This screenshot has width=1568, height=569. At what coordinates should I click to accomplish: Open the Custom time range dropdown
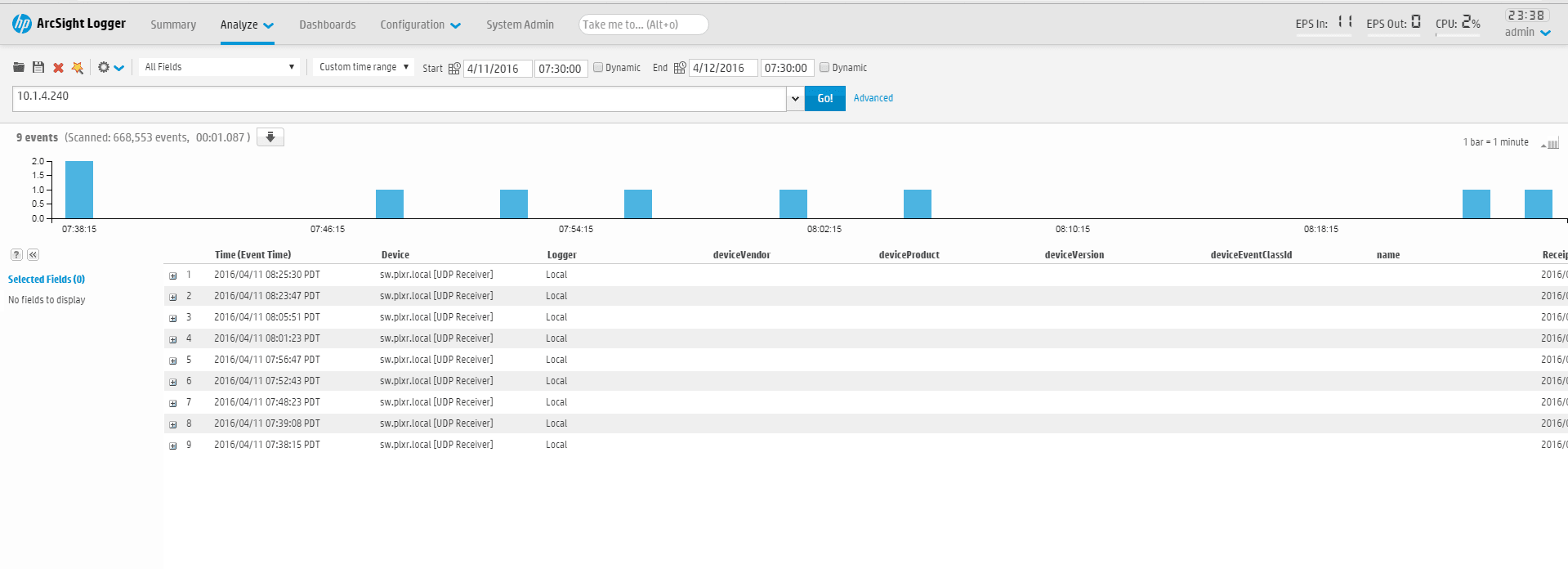point(364,67)
